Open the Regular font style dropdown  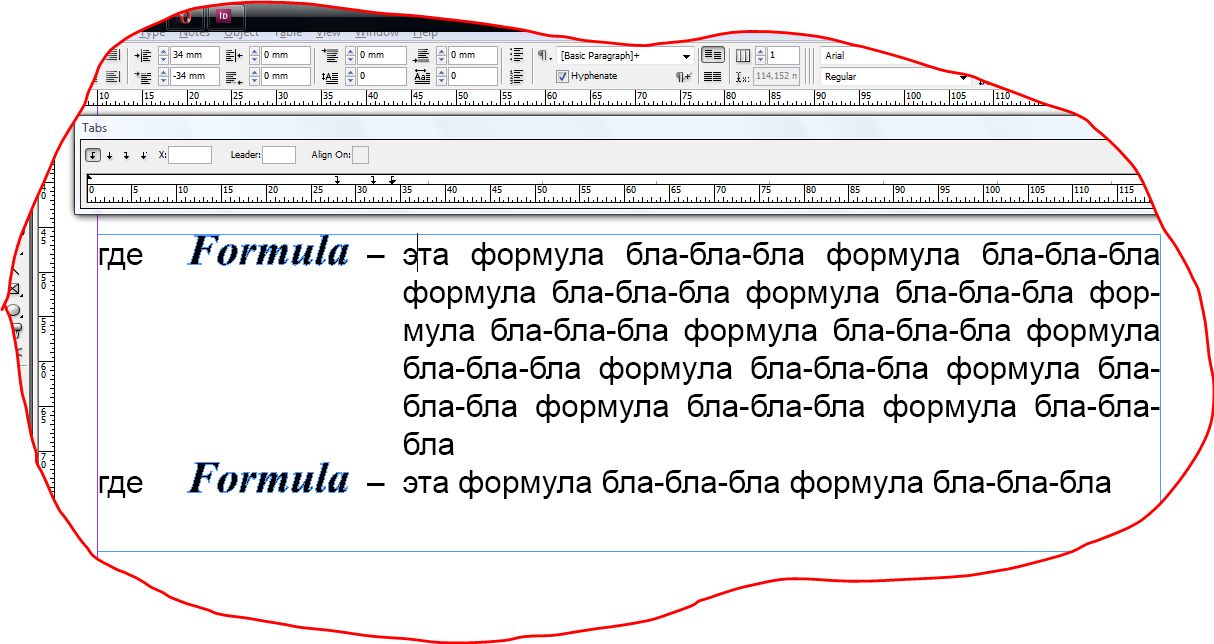(964, 77)
